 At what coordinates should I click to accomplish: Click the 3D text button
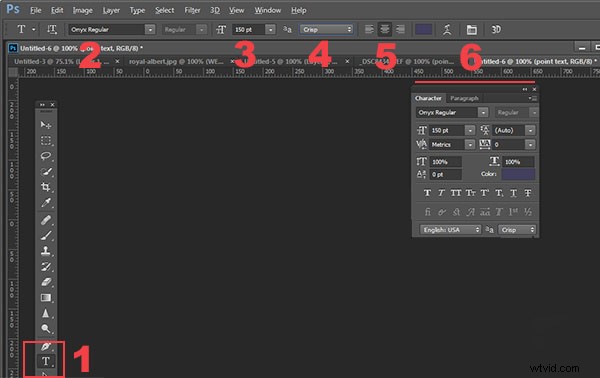tap(496, 29)
